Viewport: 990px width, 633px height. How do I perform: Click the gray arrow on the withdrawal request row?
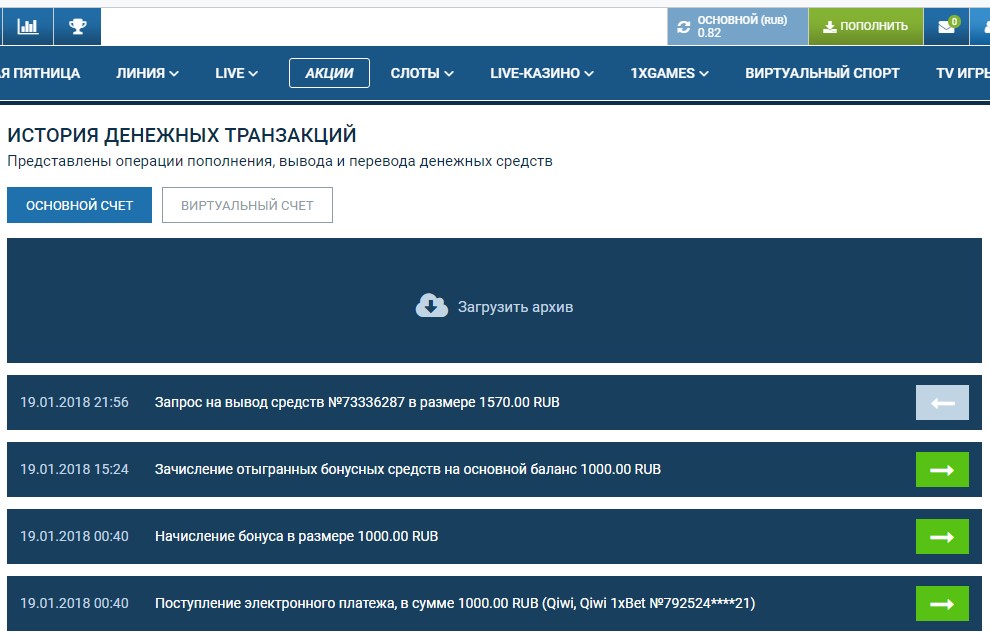tap(942, 402)
